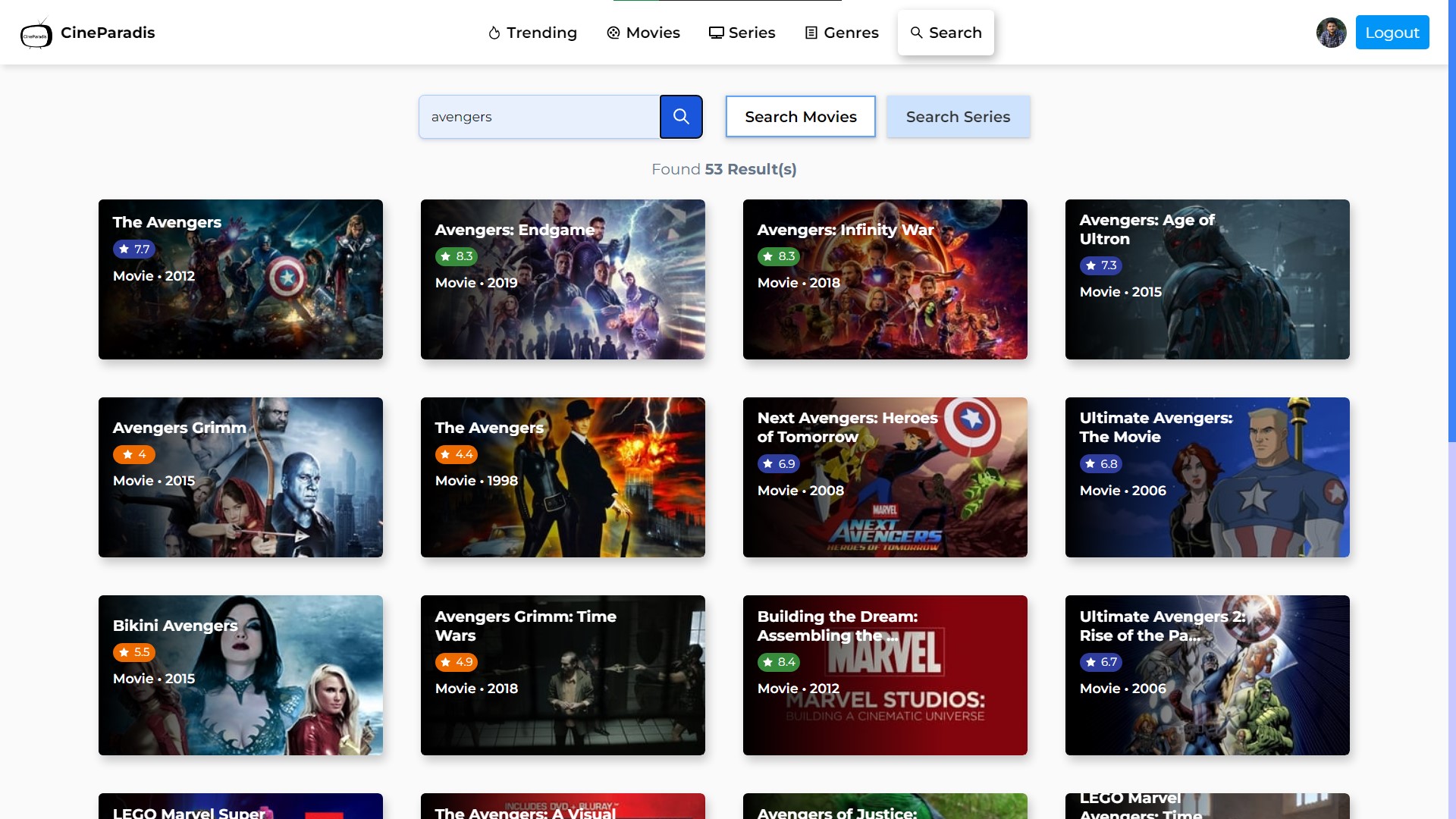Image resolution: width=1456 pixels, height=819 pixels.
Task: Open The Avengers: A Visual card
Action: pos(563,806)
